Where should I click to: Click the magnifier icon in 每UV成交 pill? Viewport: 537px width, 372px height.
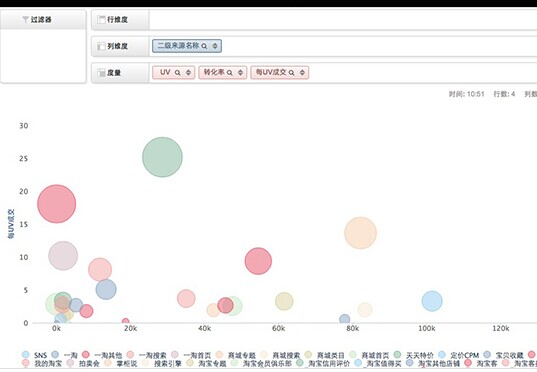pos(291,73)
